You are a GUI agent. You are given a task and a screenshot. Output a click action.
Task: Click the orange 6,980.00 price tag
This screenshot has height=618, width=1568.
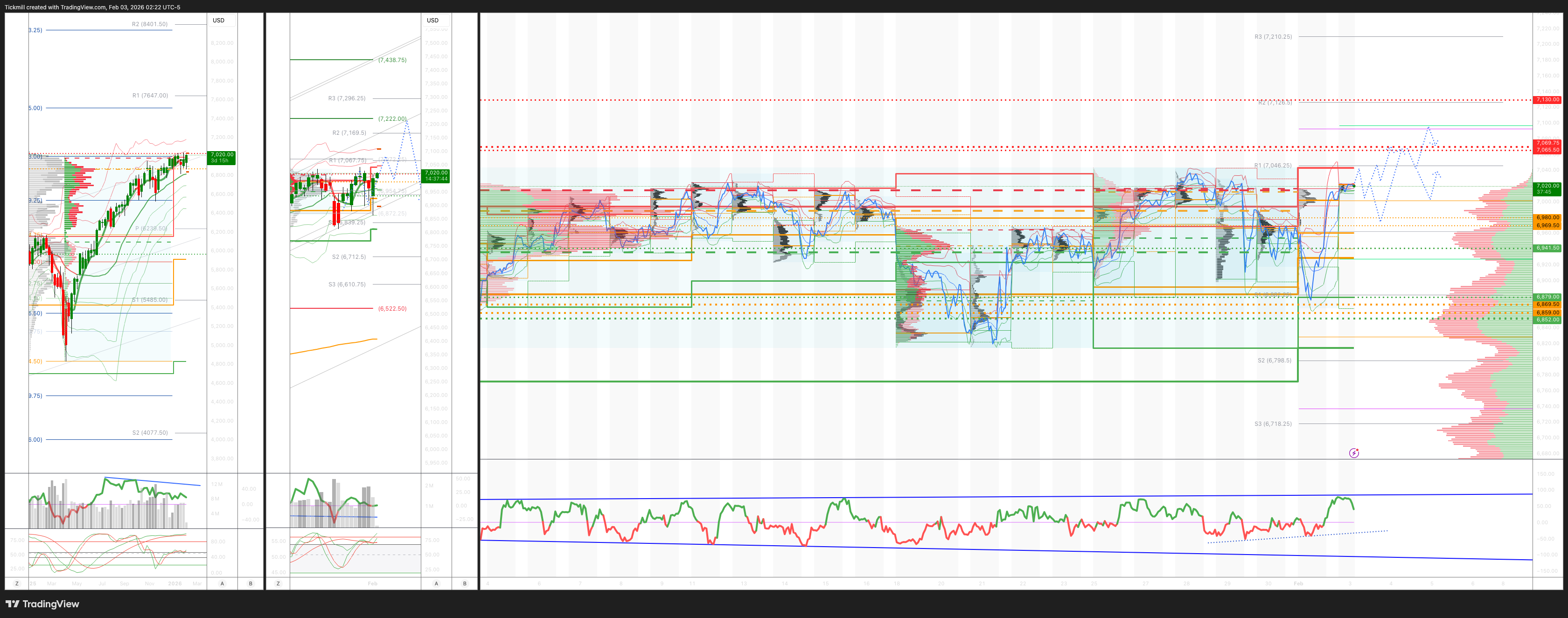tap(1547, 217)
